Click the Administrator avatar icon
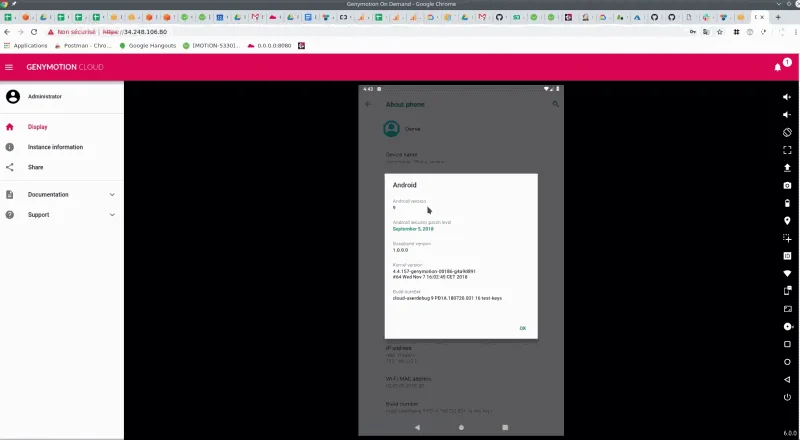The height and width of the screenshot is (440, 800). [13, 96]
